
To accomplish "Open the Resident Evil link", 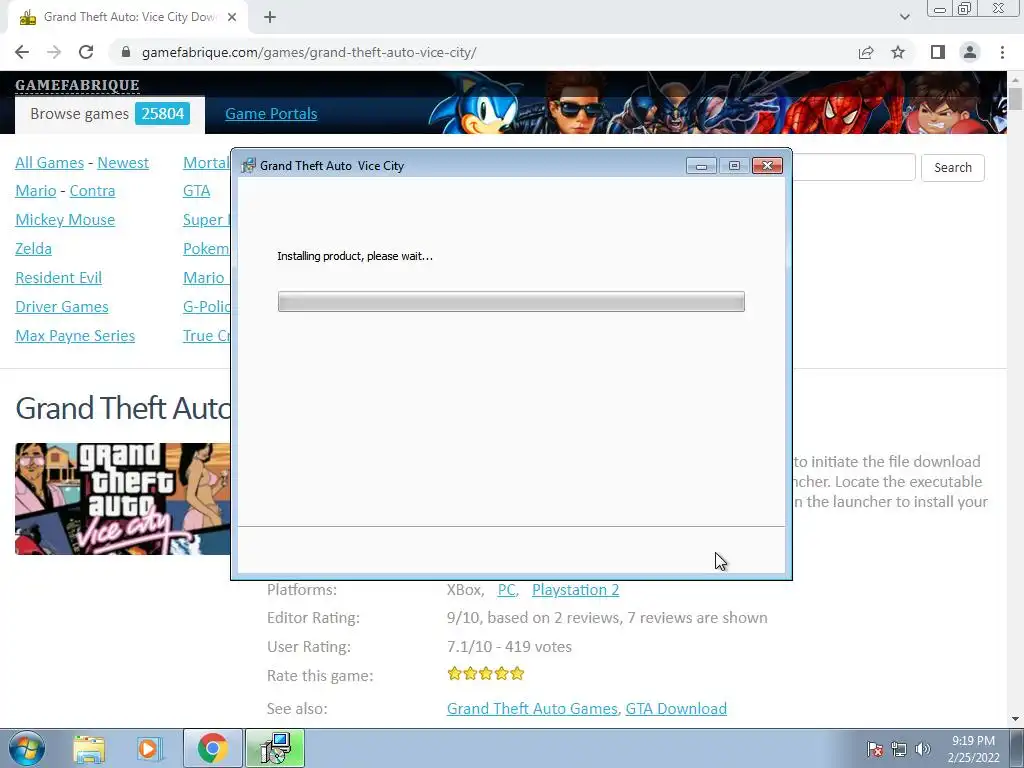I will (x=59, y=278).
